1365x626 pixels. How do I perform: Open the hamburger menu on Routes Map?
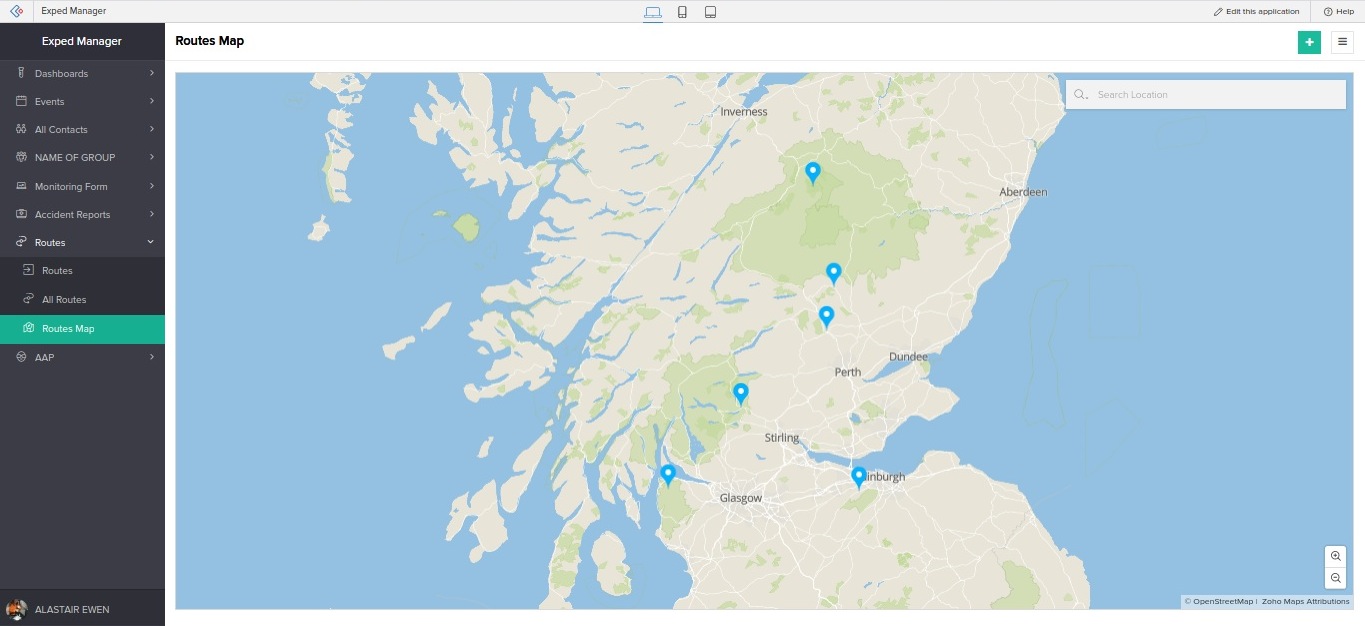coord(1342,42)
